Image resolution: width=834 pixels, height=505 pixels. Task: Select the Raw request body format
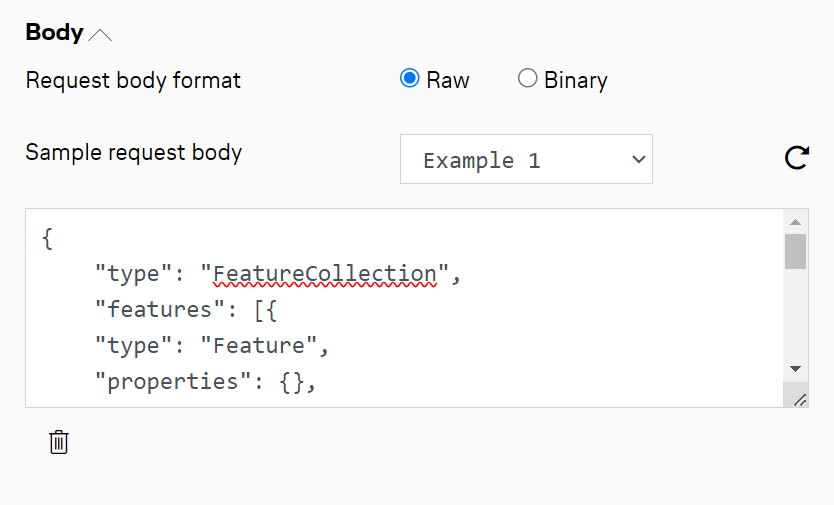(x=409, y=79)
